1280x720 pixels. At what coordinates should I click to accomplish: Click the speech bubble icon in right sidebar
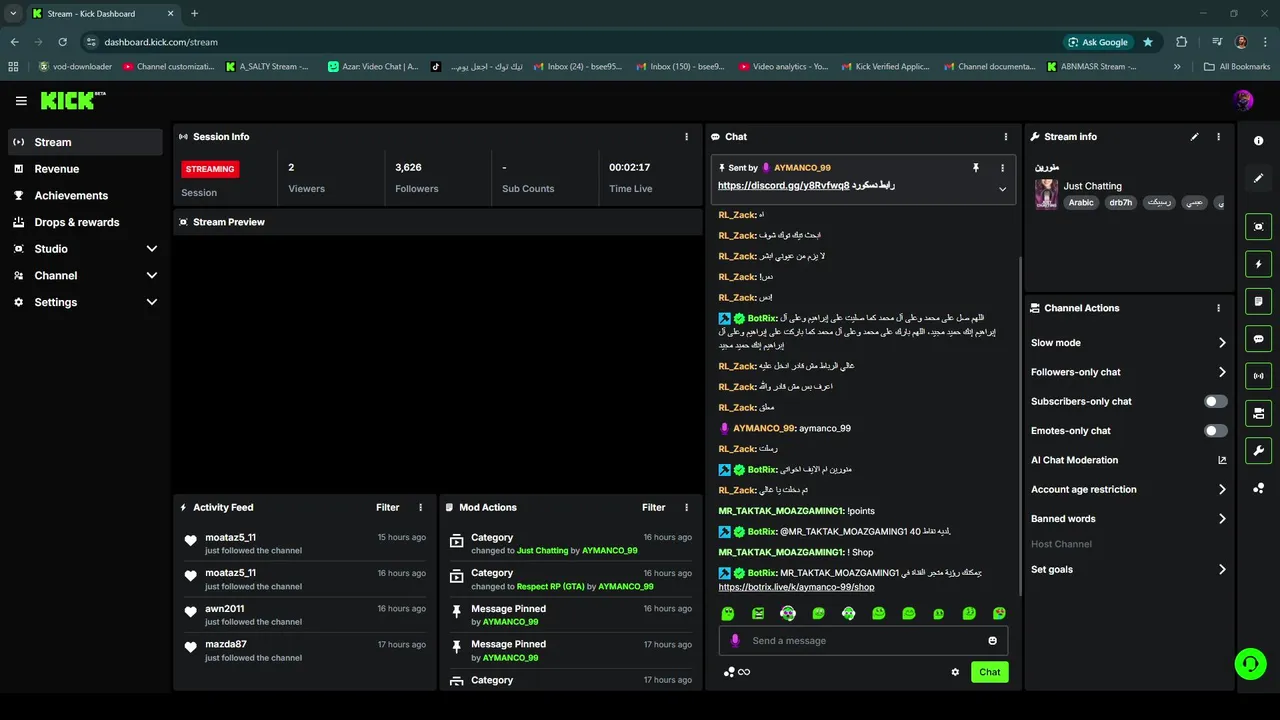pyautogui.click(x=1258, y=339)
